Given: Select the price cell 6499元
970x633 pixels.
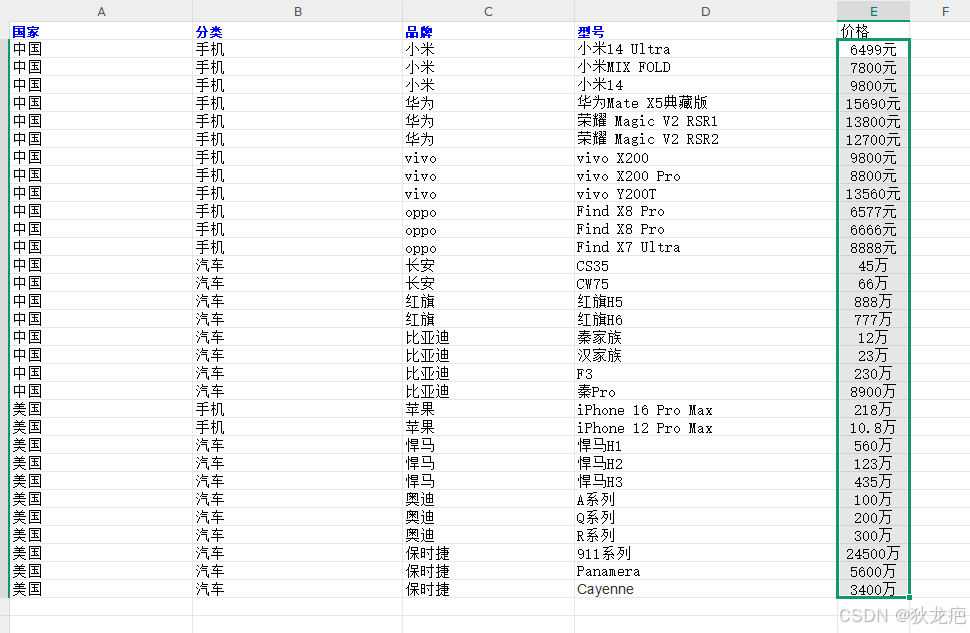Looking at the screenshot, I should coord(873,49).
